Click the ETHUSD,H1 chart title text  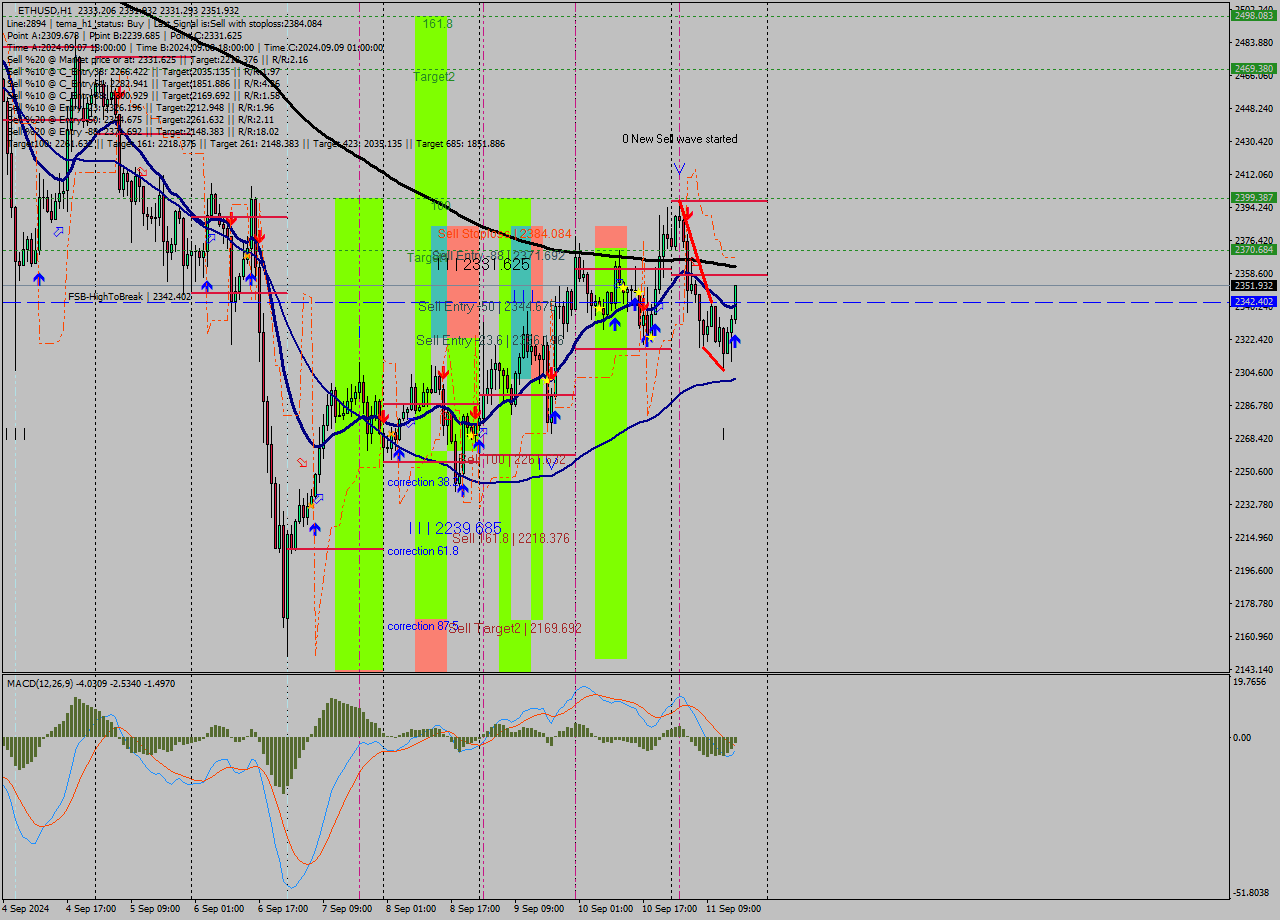[44, 10]
